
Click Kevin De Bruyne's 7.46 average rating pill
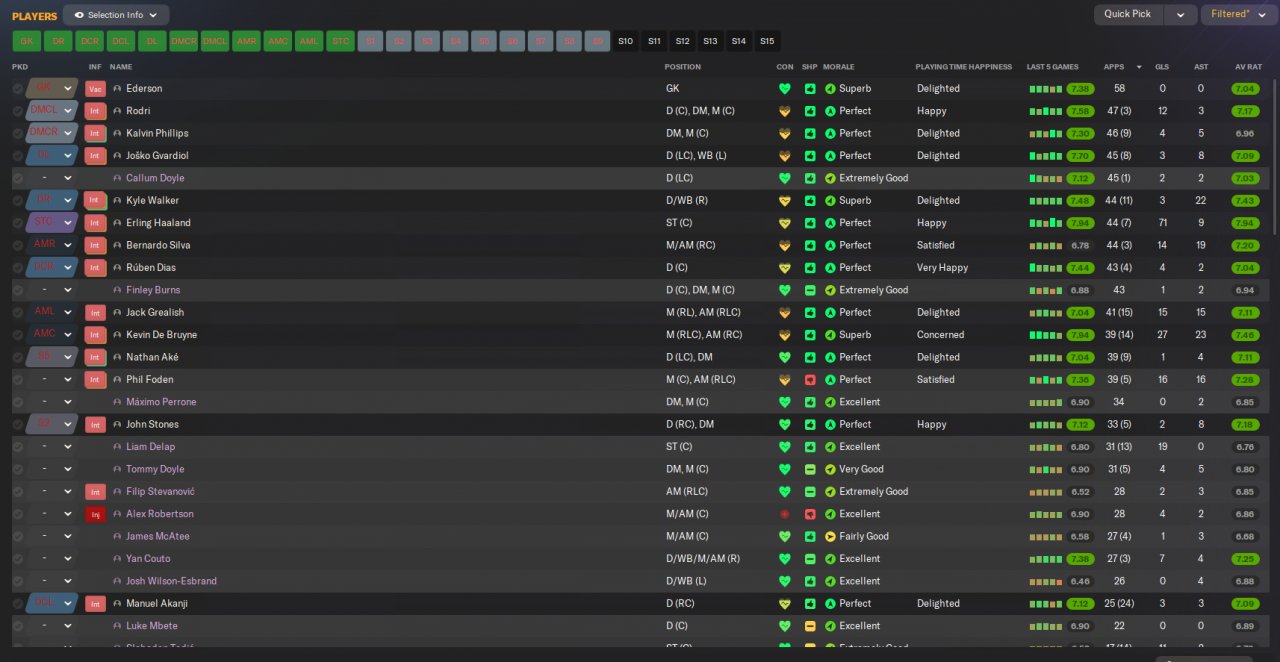tap(1245, 335)
